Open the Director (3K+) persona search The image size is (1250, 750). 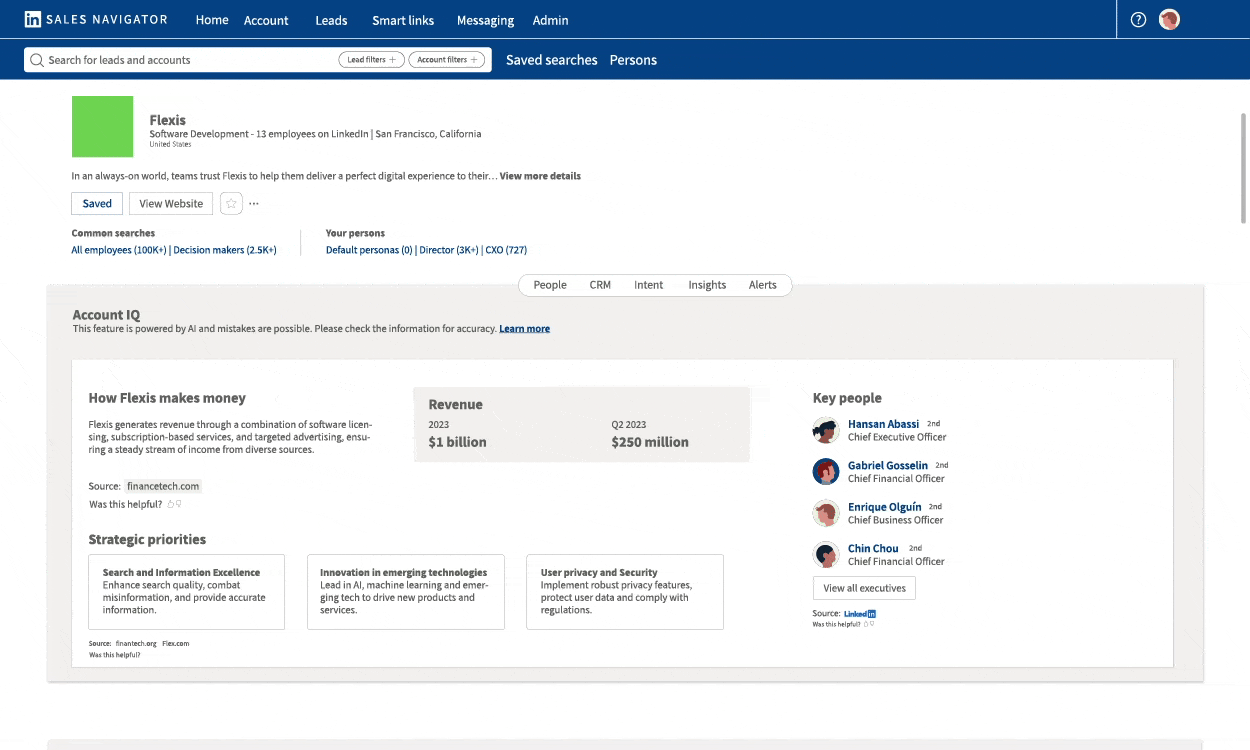(x=449, y=250)
